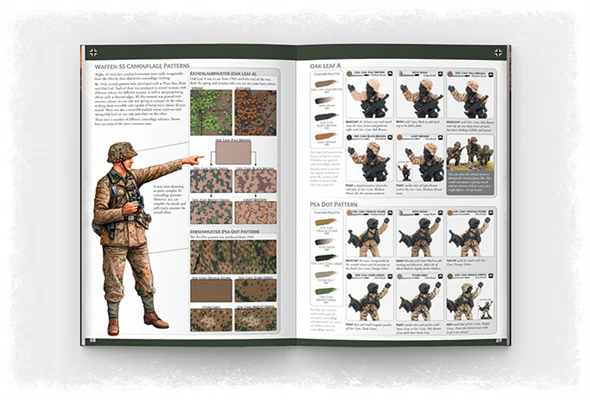Click the 'Eichenlaubmuster (Oak Leaf A)' heading
The width and height of the screenshot is (590, 400).
[x=223, y=74]
